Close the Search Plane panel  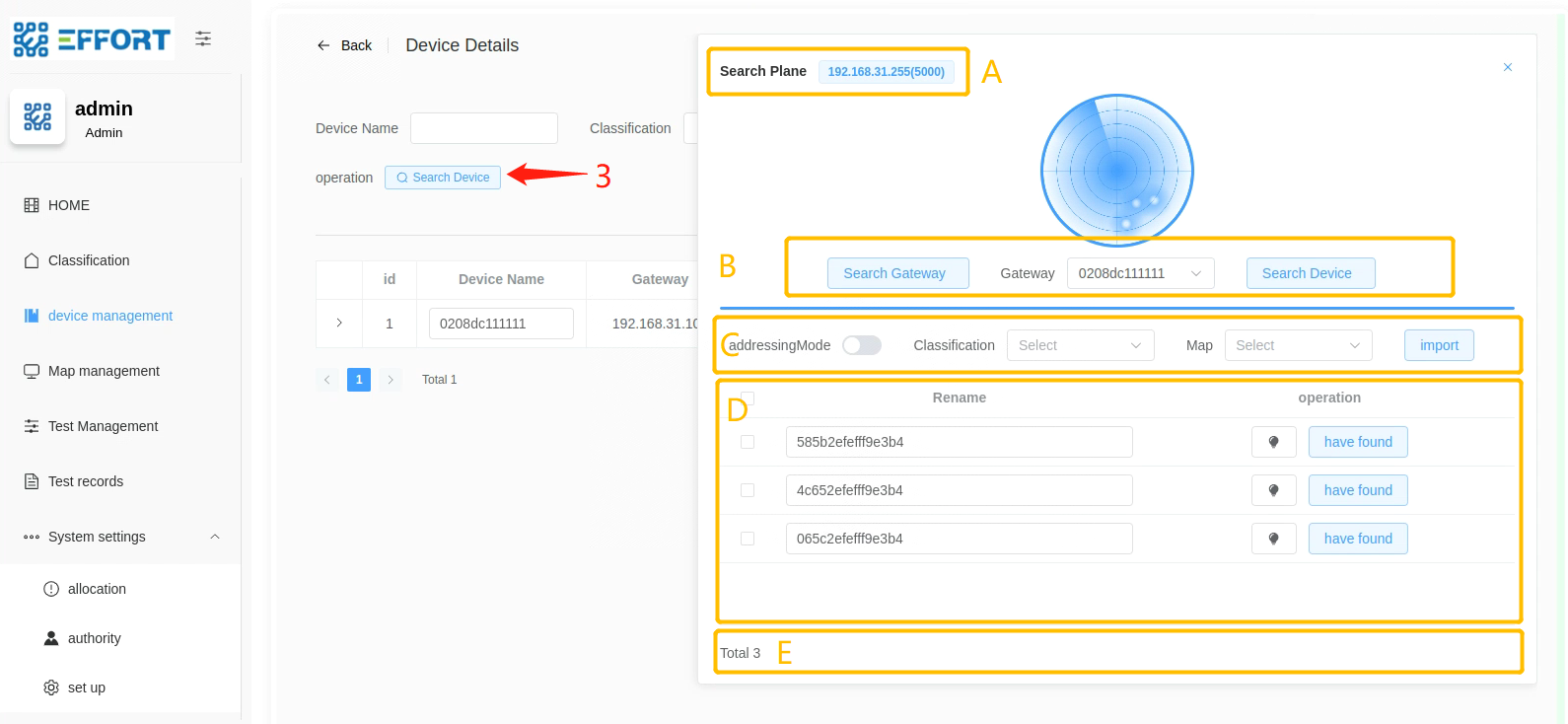pos(1507,67)
